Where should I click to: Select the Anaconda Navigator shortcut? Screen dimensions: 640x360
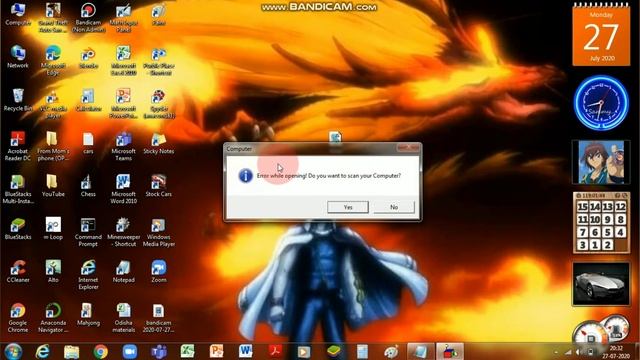pos(53,318)
